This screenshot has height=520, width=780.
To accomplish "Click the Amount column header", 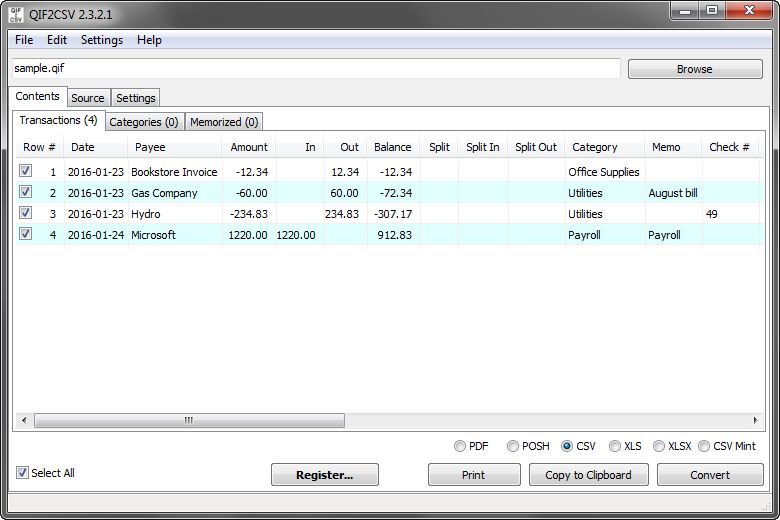I will point(249,147).
